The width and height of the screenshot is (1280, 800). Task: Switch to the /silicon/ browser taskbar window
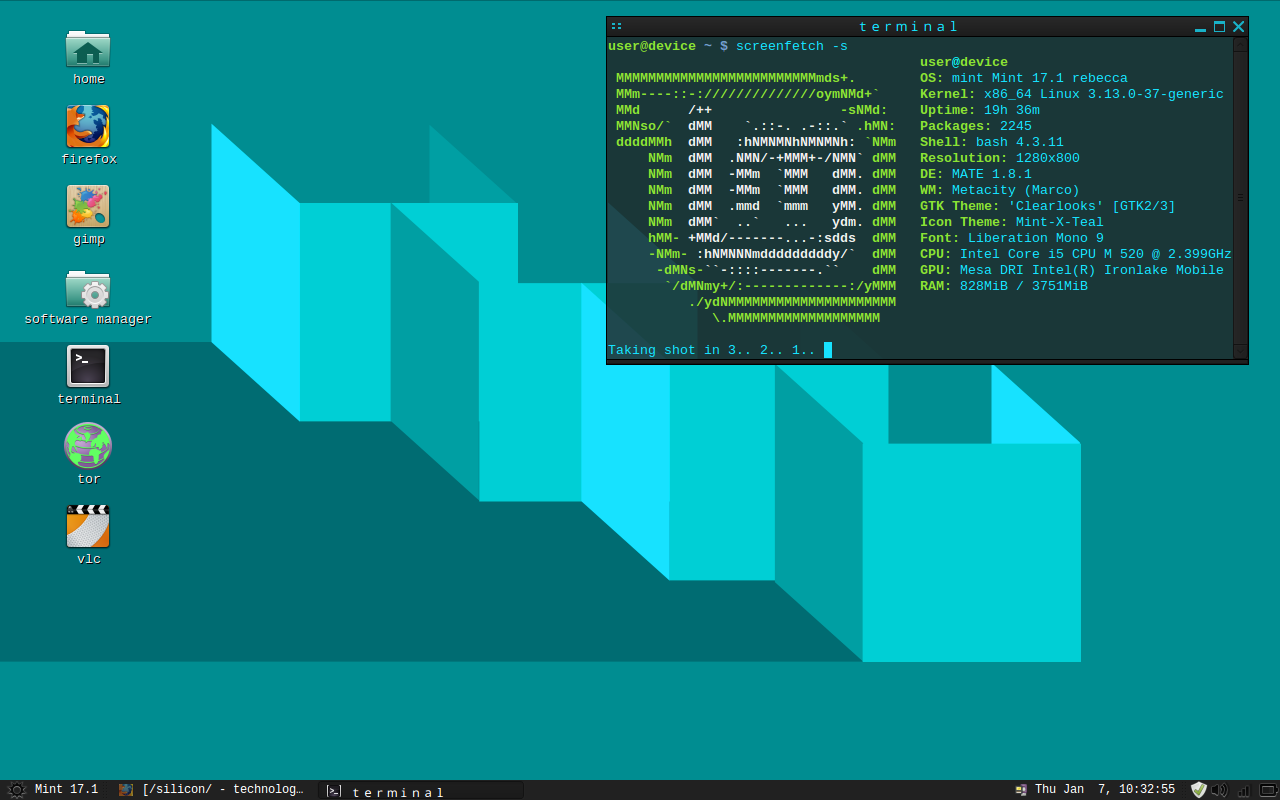(211, 790)
